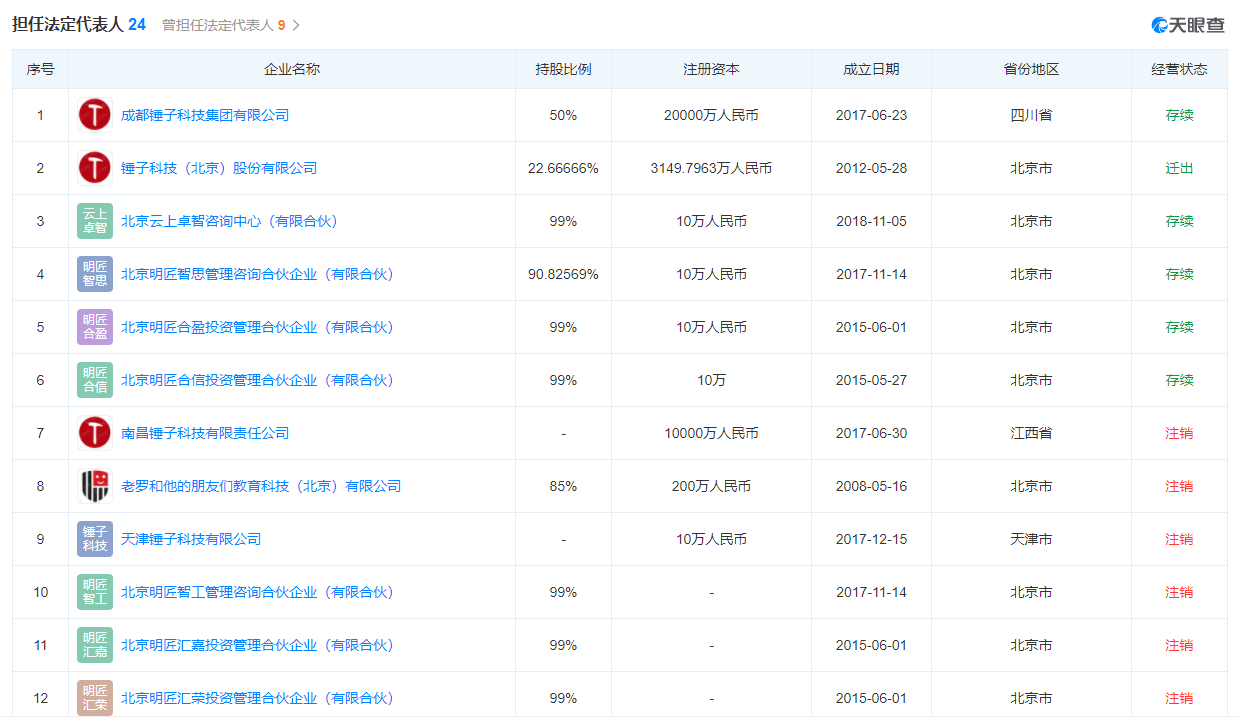Click the 明匠智工 company badge icon
The image size is (1239, 718).
click(x=95, y=592)
